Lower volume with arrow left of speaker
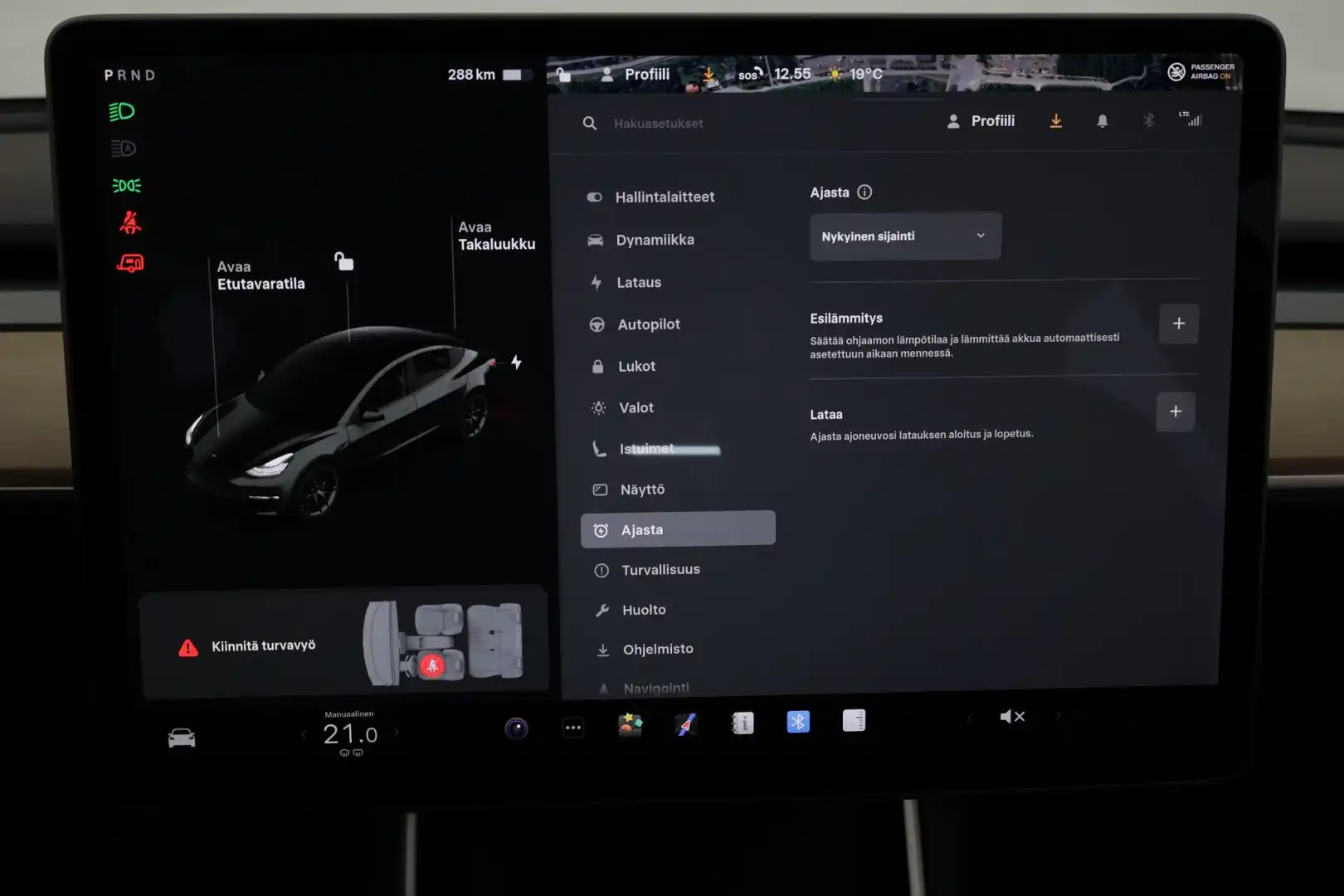The width and height of the screenshot is (1344, 896). (969, 718)
